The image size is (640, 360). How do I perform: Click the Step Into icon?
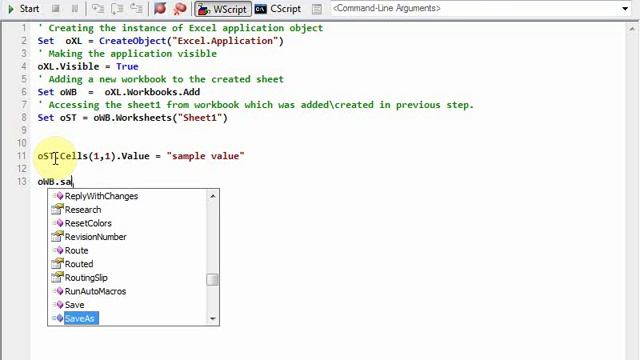pyautogui.click(x=98, y=9)
